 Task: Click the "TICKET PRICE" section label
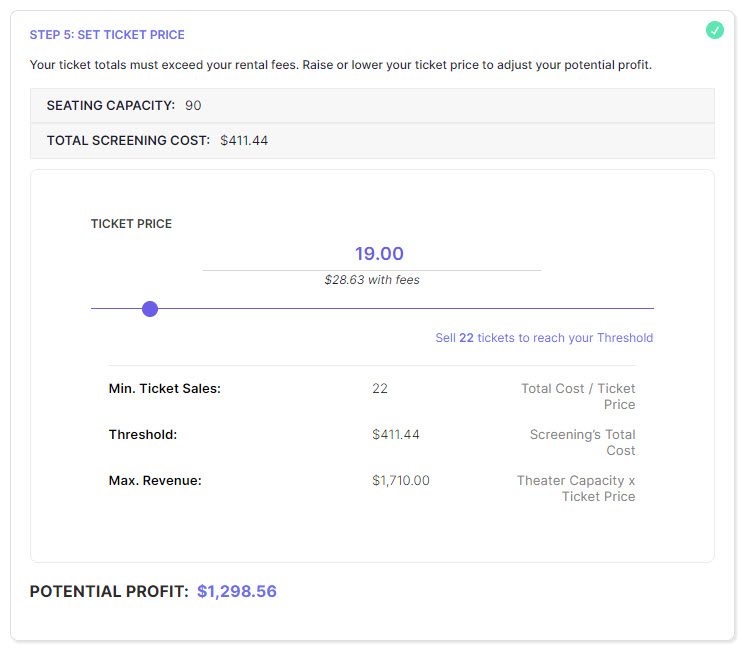click(131, 224)
